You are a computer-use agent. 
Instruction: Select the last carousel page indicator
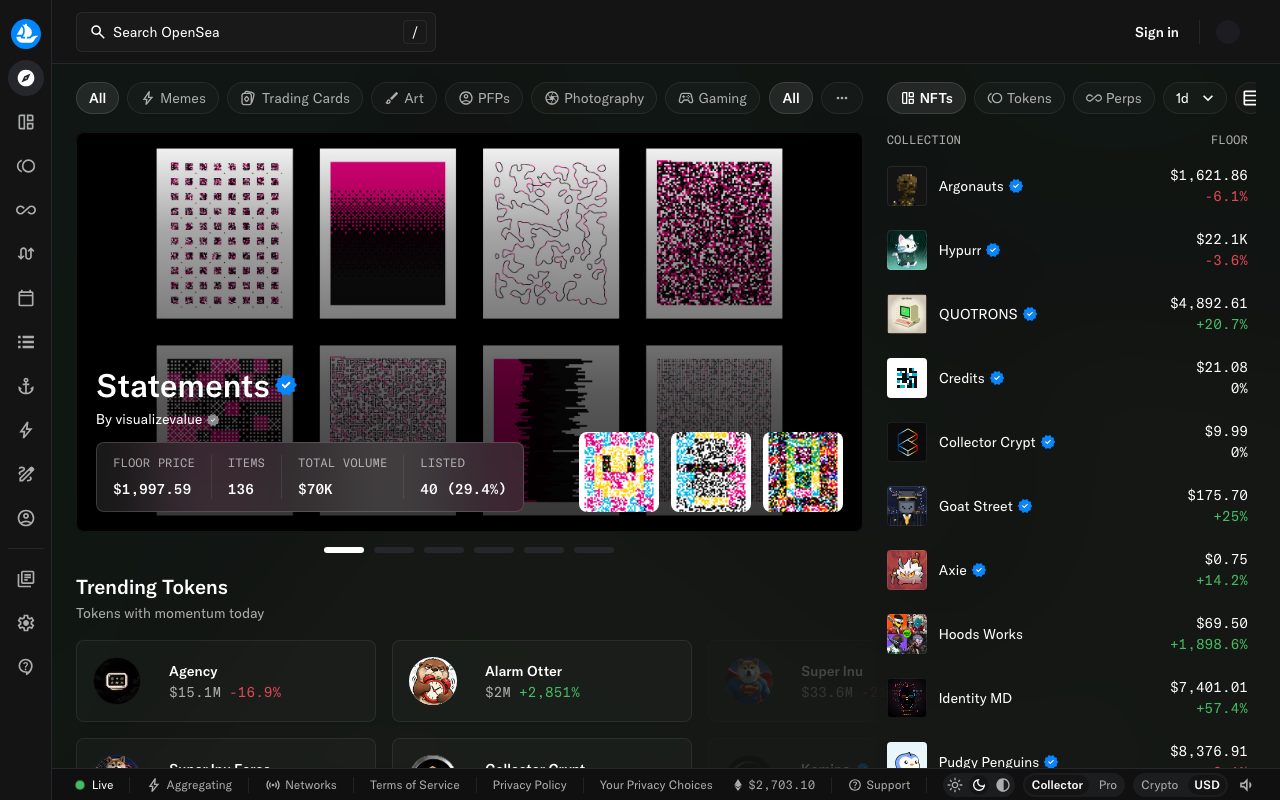594,550
